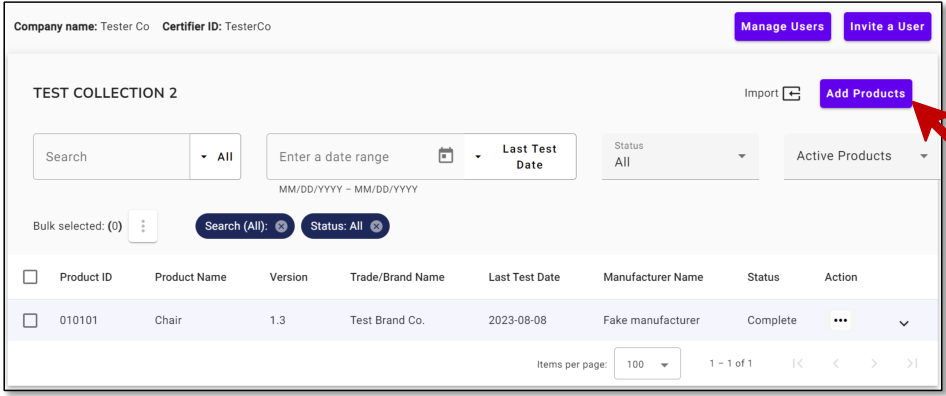
Task: Click the Status column header
Action: tap(763, 277)
